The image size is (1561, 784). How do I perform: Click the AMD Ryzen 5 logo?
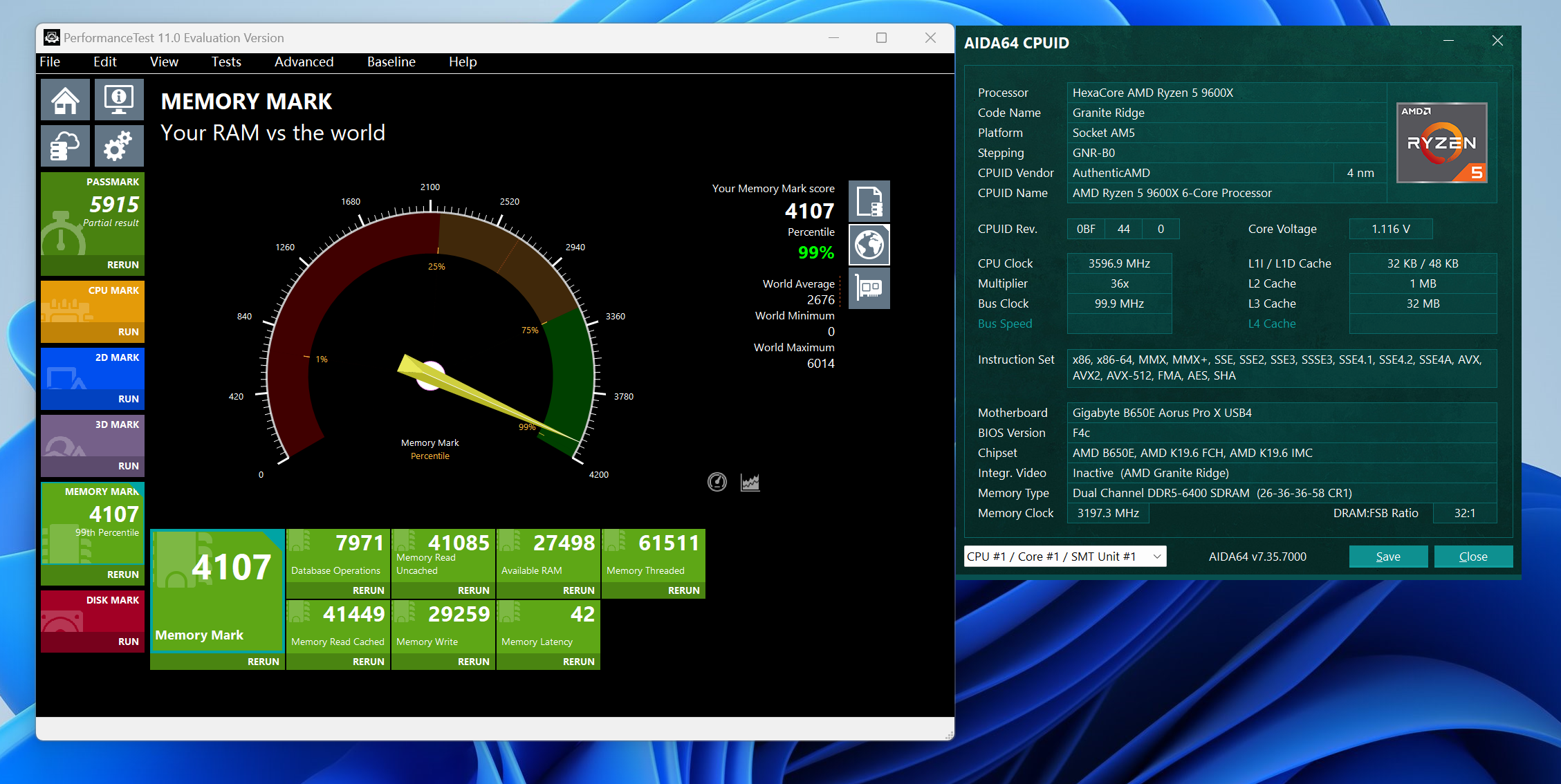[x=1442, y=142]
